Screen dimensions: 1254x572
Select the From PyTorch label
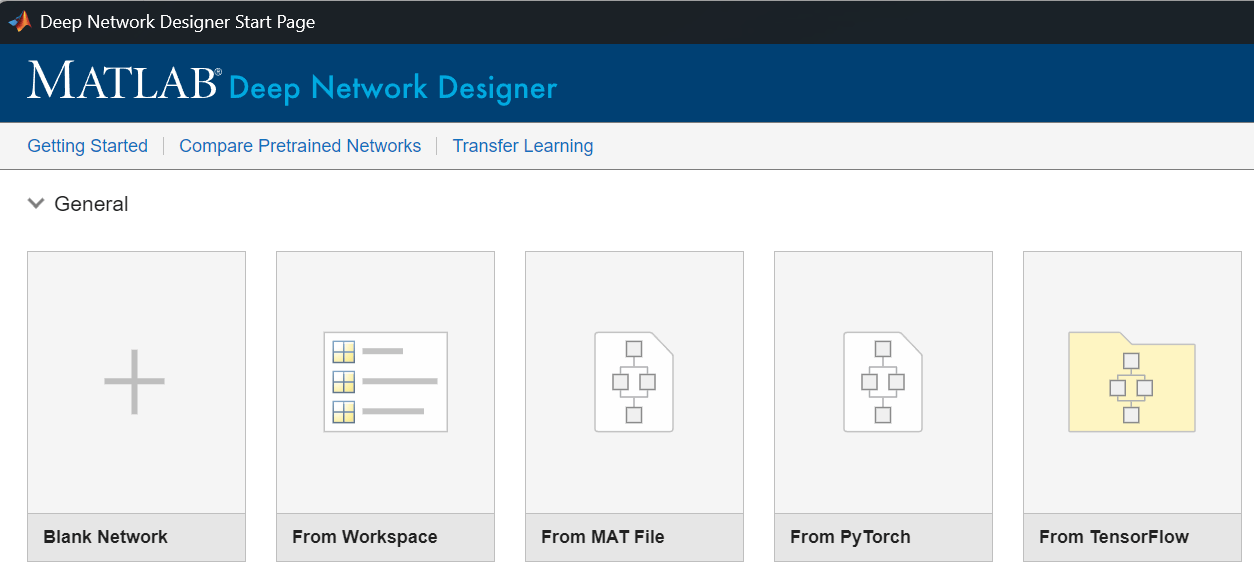pyautogui.click(x=851, y=537)
